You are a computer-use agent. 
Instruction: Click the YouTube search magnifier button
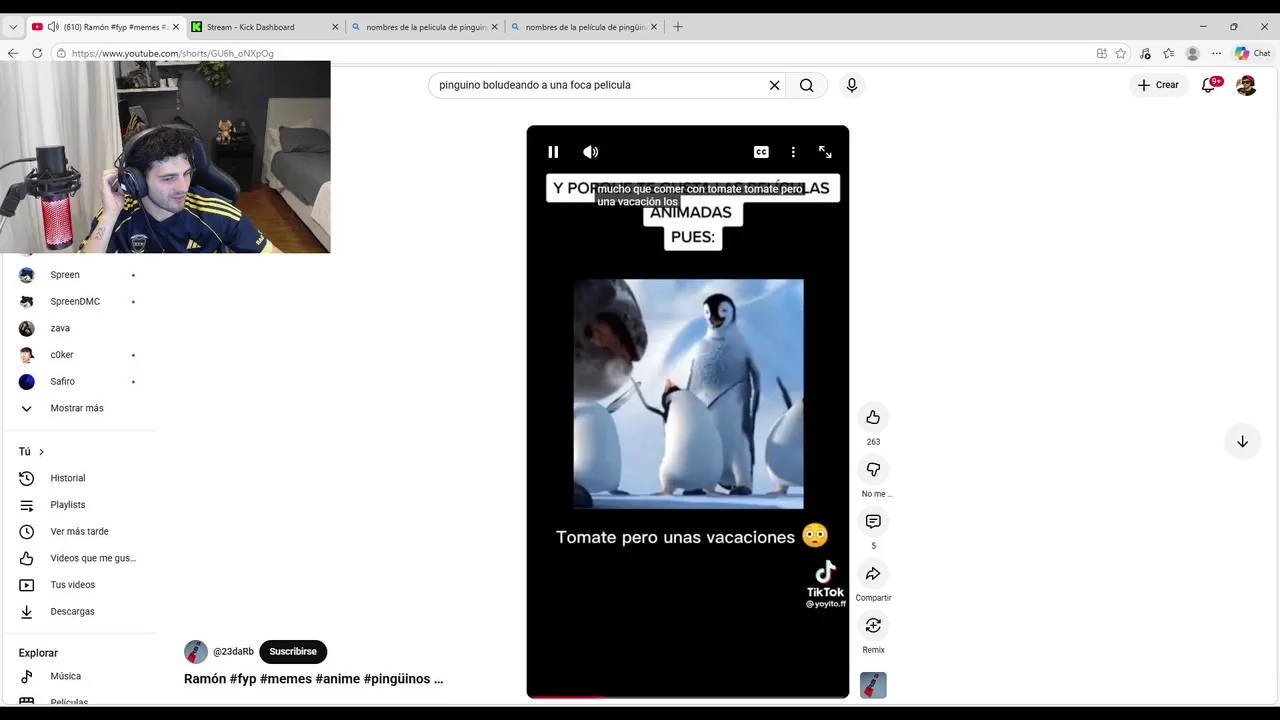806,85
